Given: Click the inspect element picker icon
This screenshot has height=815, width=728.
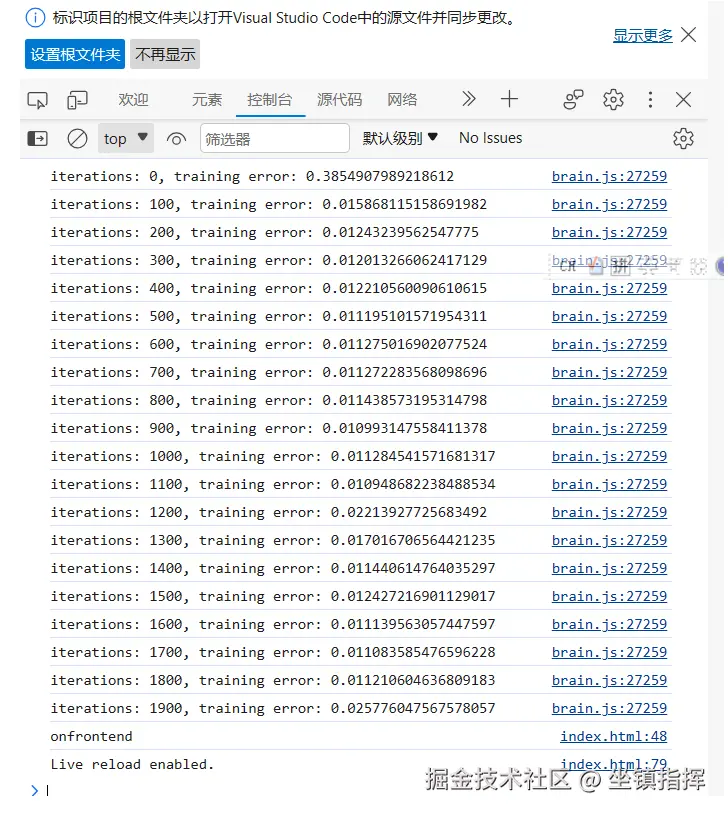Looking at the screenshot, I should (x=37, y=99).
